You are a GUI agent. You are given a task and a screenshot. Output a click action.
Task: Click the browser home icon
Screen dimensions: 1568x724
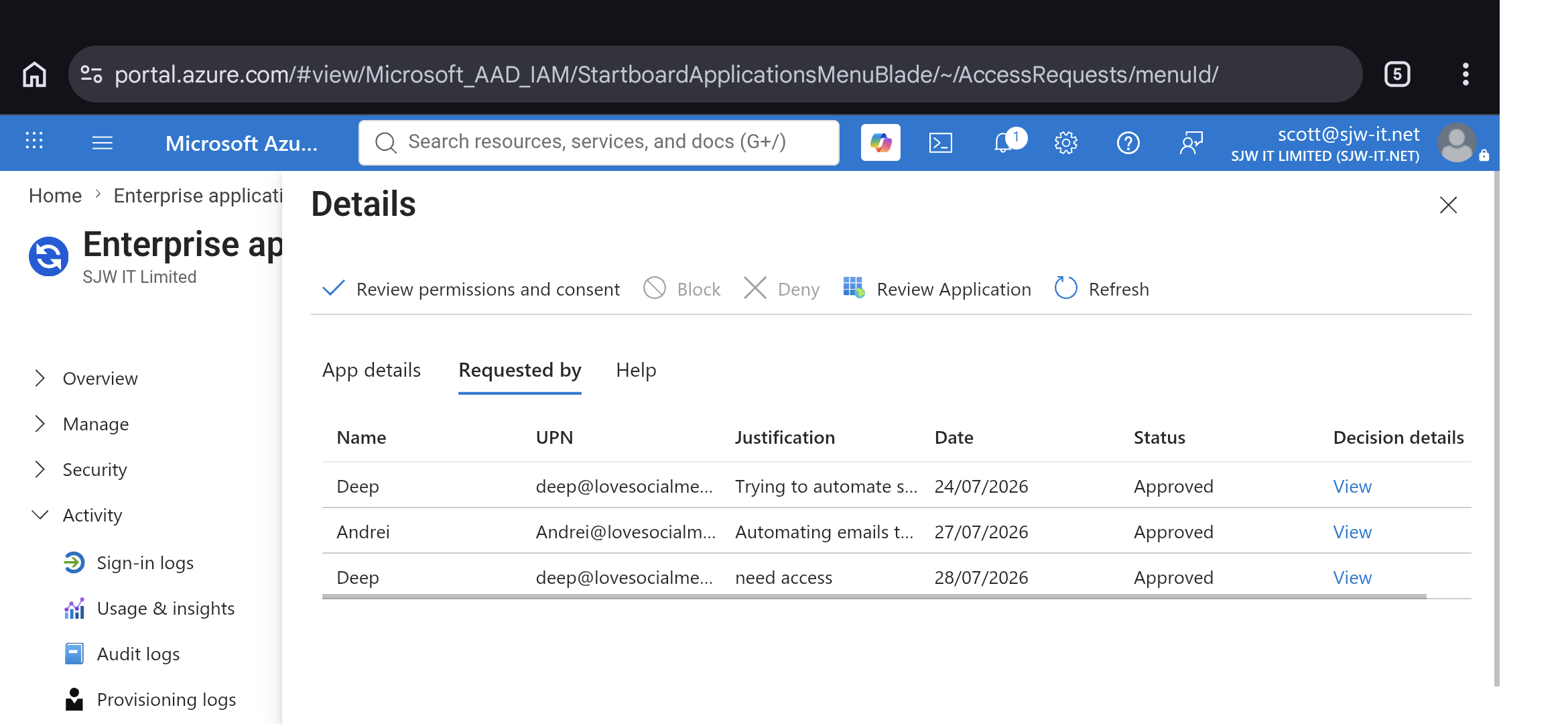(x=35, y=74)
